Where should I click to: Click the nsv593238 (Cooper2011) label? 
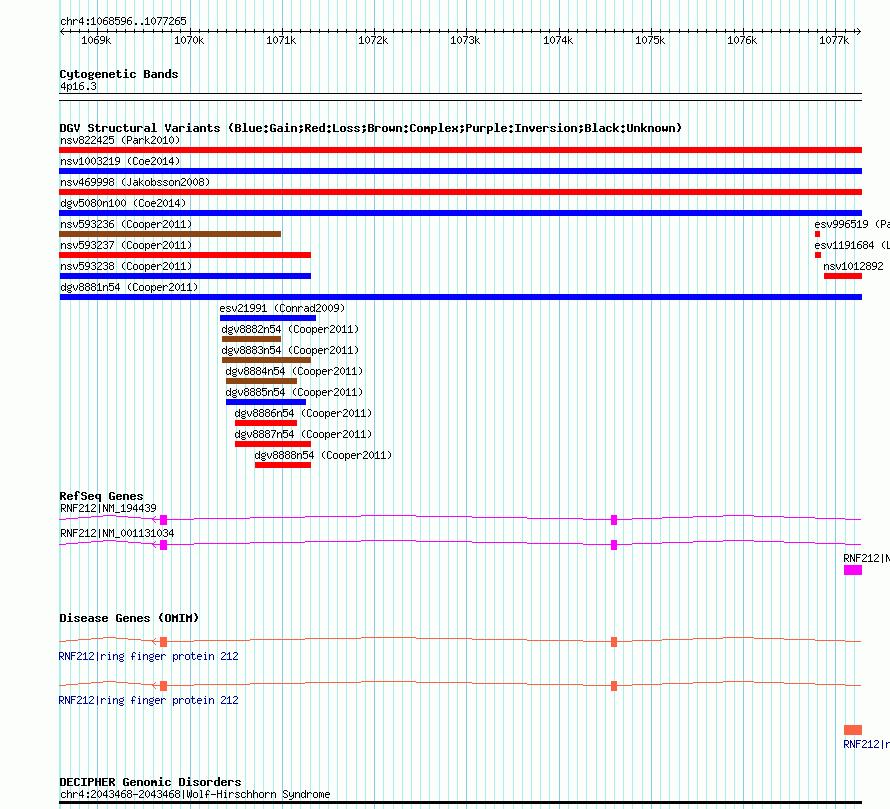click(x=126, y=266)
